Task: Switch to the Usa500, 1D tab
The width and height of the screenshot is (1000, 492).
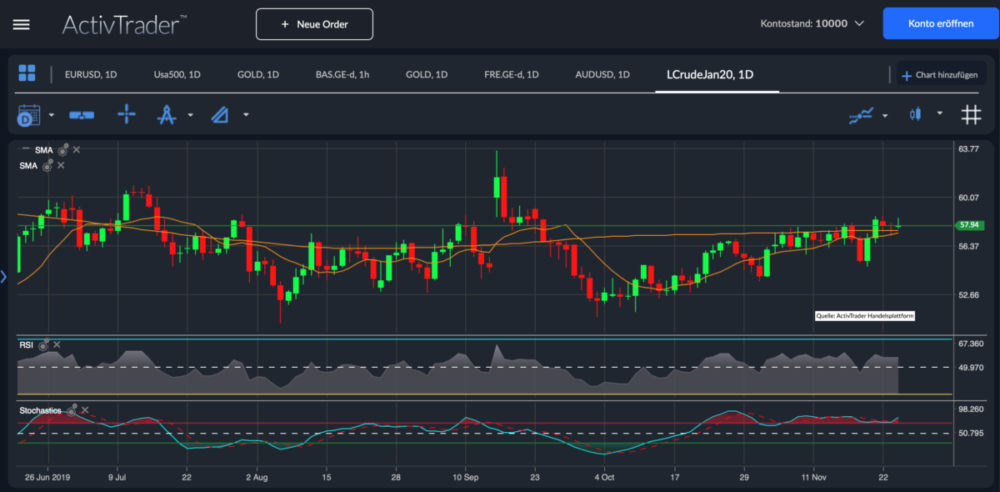Action: [177, 75]
